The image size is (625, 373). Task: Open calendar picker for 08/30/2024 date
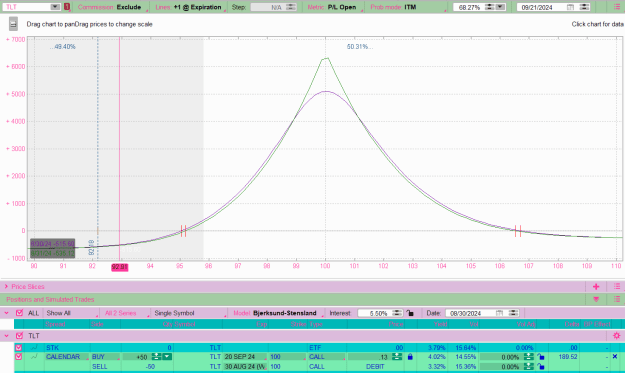[499, 313]
